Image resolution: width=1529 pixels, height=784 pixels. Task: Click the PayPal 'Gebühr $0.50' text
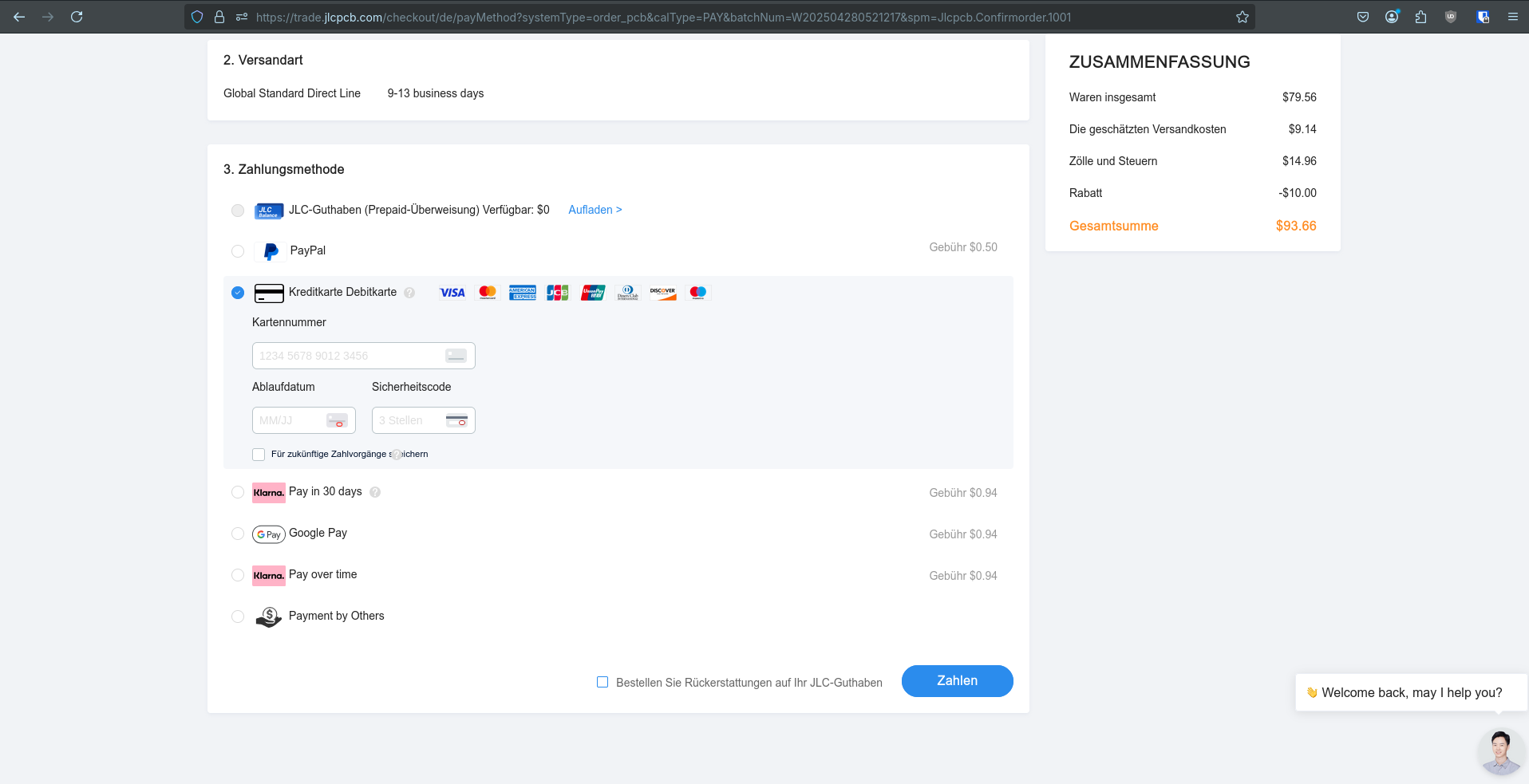[963, 247]
